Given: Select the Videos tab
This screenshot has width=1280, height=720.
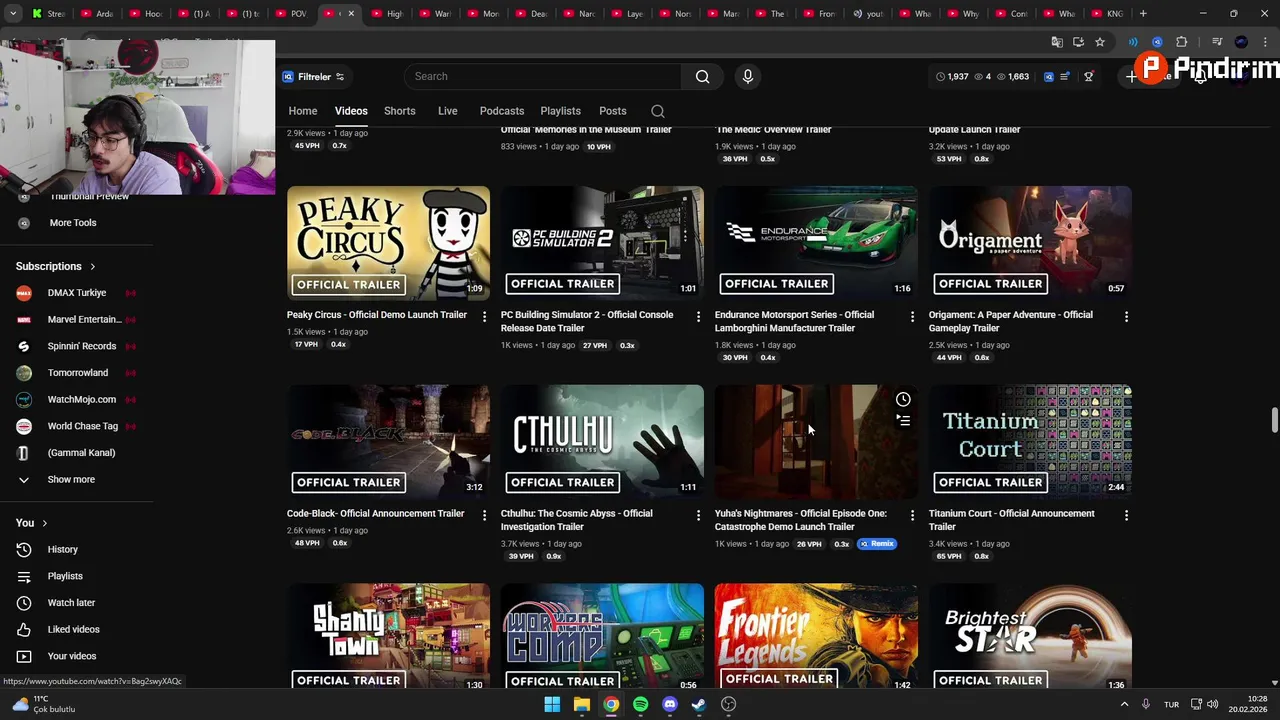Looking at the screenshot, I should pos(351,111).
